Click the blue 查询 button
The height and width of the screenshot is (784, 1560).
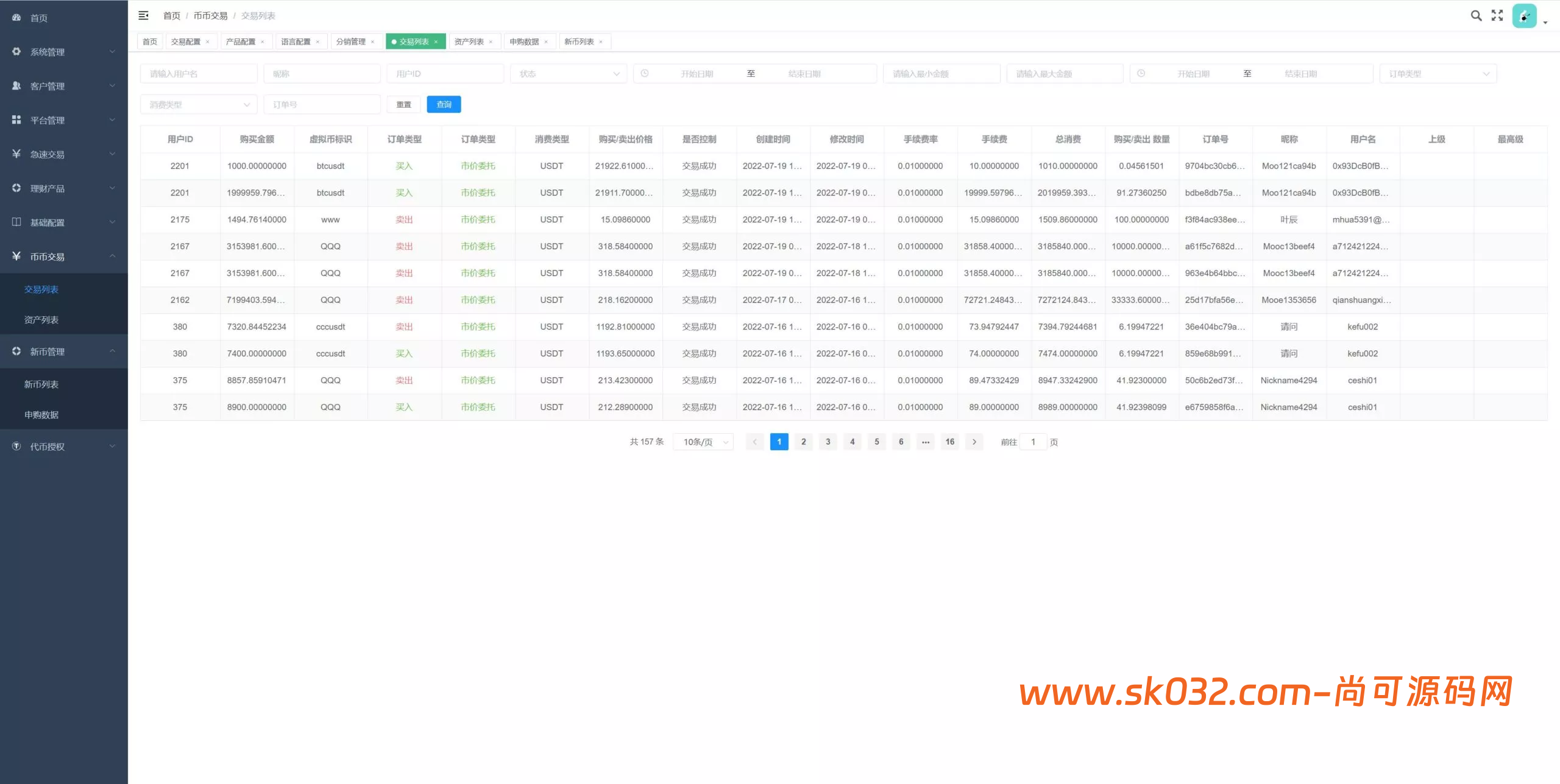coord(444,105)
